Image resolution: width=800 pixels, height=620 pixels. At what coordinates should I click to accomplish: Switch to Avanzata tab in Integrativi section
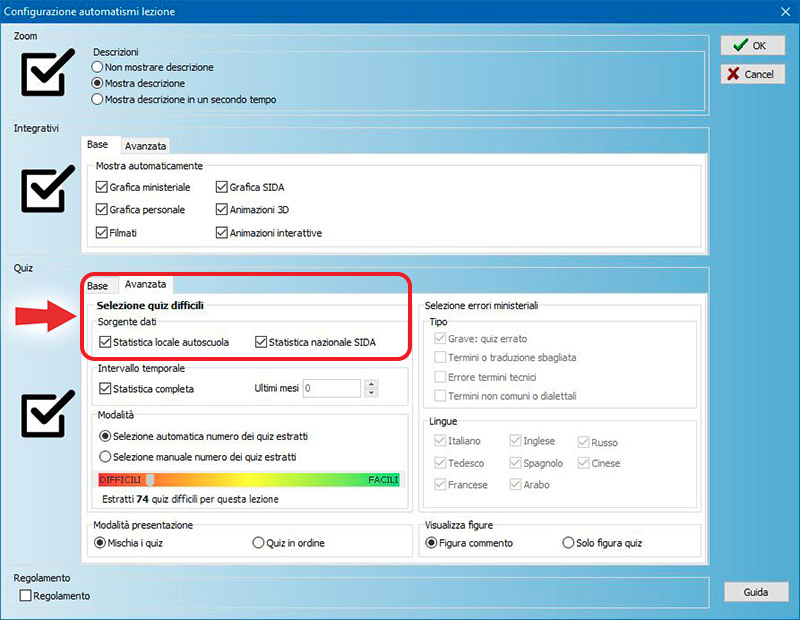coord(145,146)
